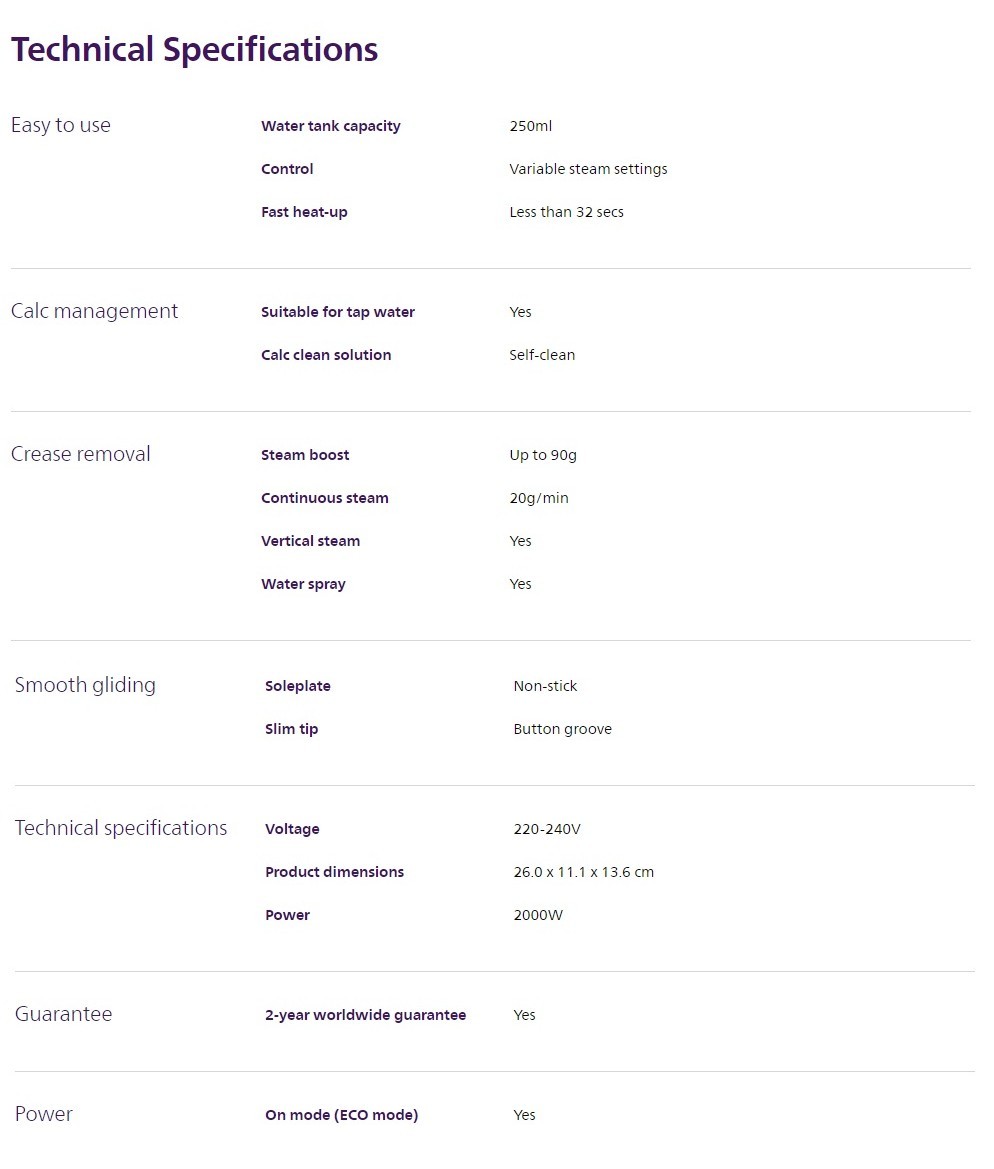This screenshot has width=994, height=1169.
Task: Click the Water tank capacity label
Action: [x=330, y=126]
